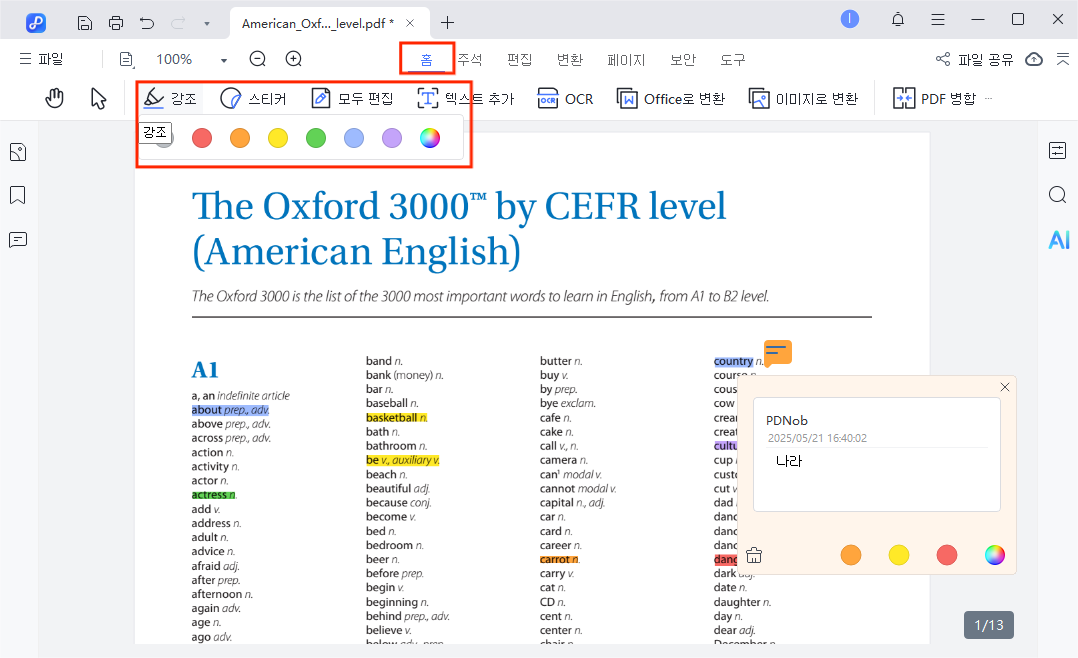
Task: Switch to the 주석 tab
Action: tap(470, 59)
